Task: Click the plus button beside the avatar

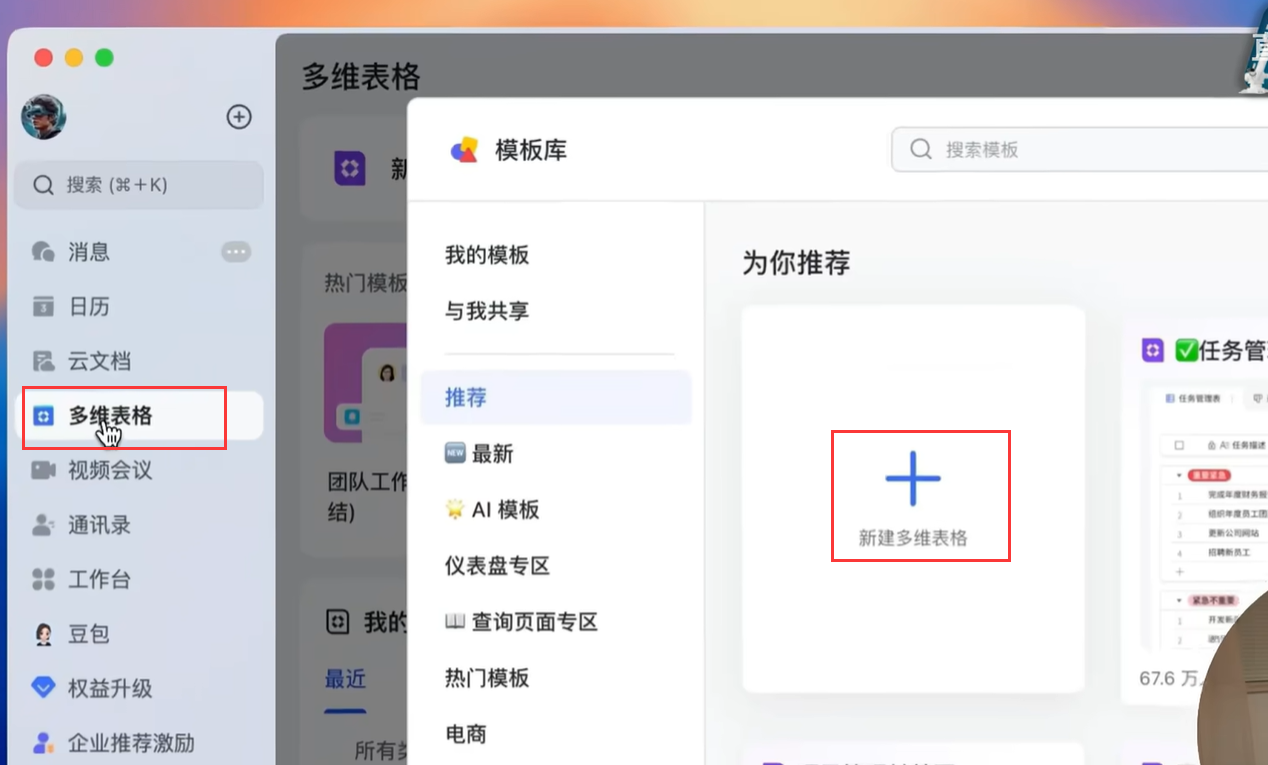Action: tap(239, 117)
